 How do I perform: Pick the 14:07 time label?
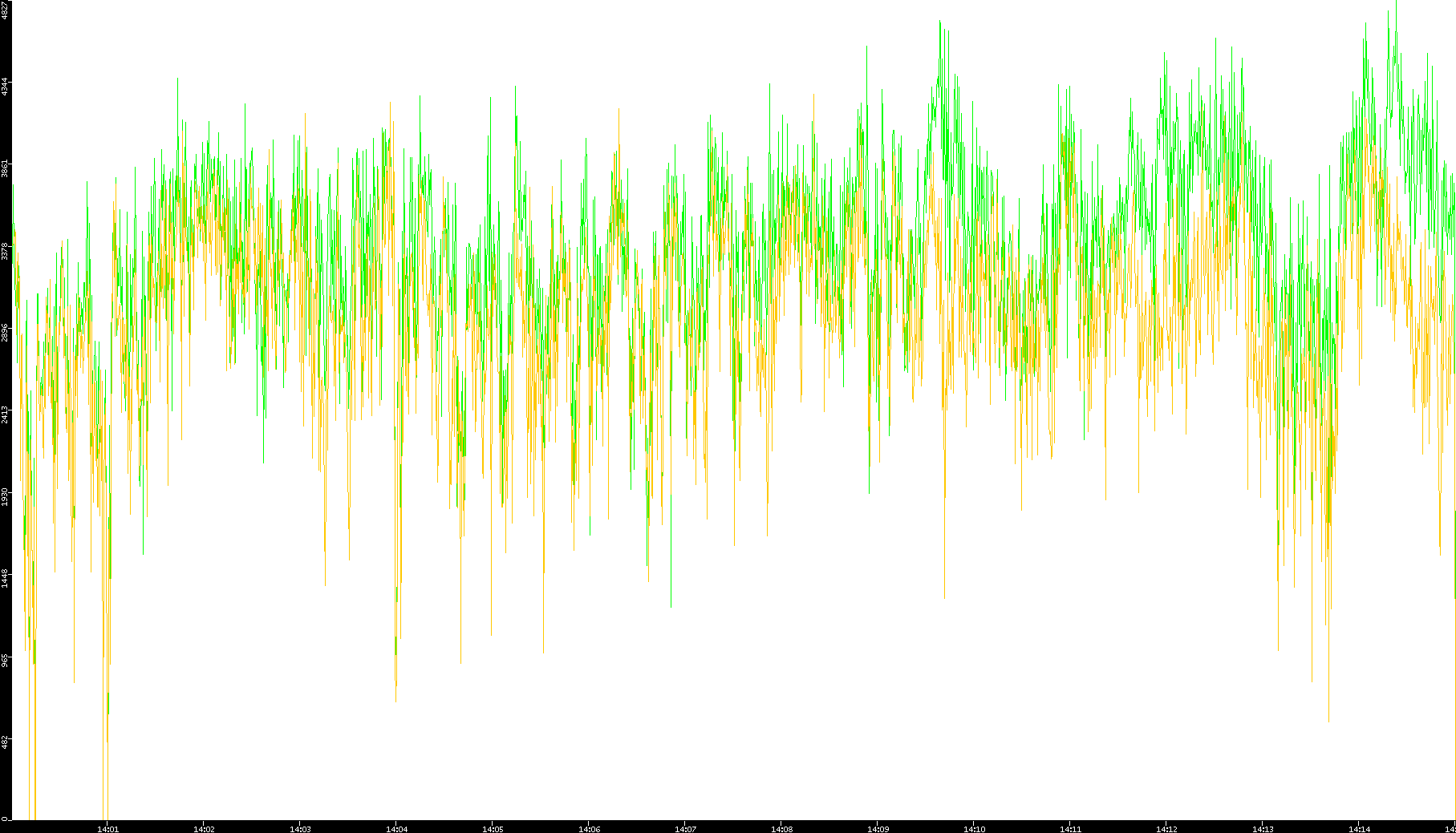[x=685, y=828]
